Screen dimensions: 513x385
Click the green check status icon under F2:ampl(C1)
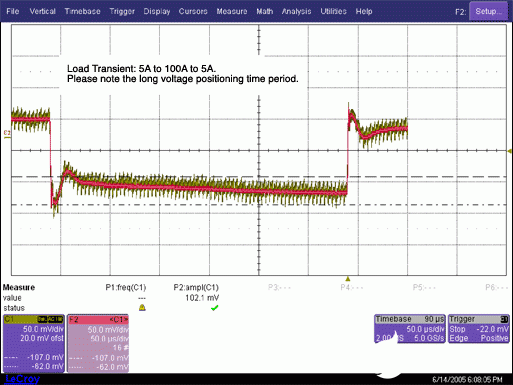tap(215, 308)
